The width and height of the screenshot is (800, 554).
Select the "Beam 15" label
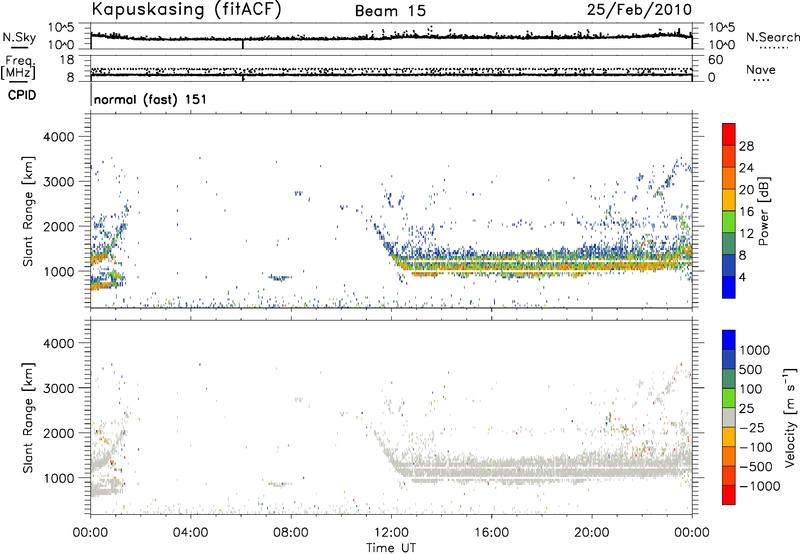390,11
